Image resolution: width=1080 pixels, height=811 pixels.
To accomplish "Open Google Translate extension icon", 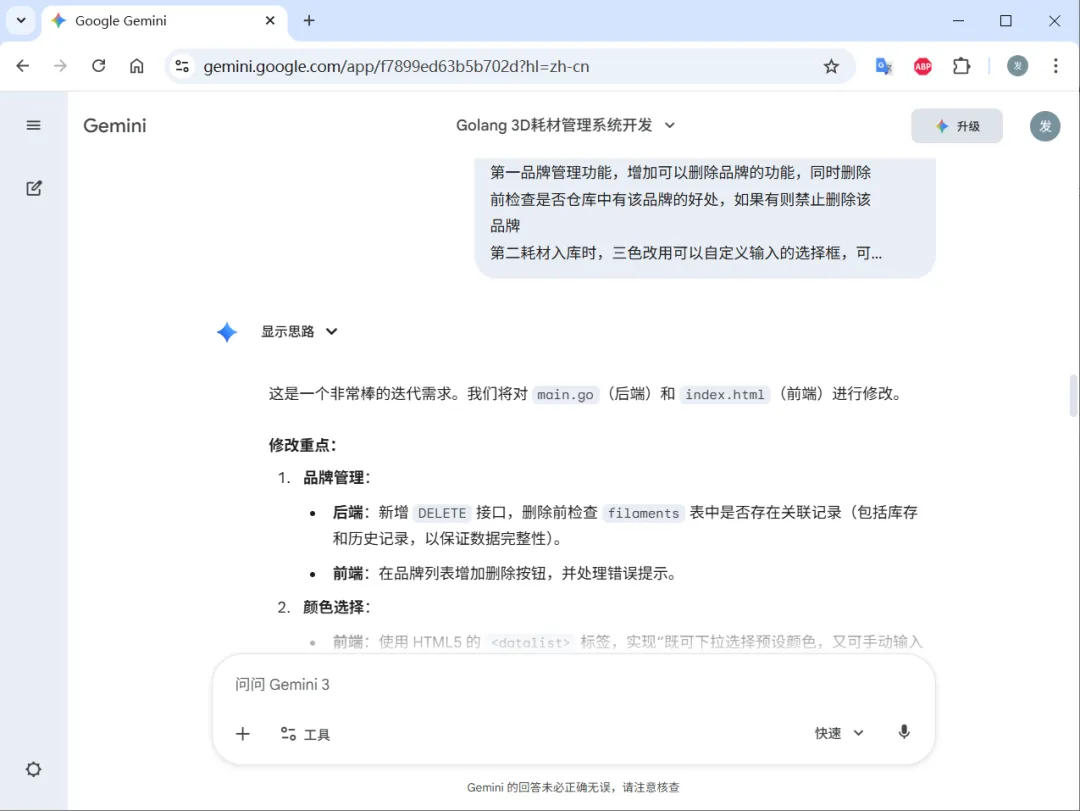I will point(884,66).
